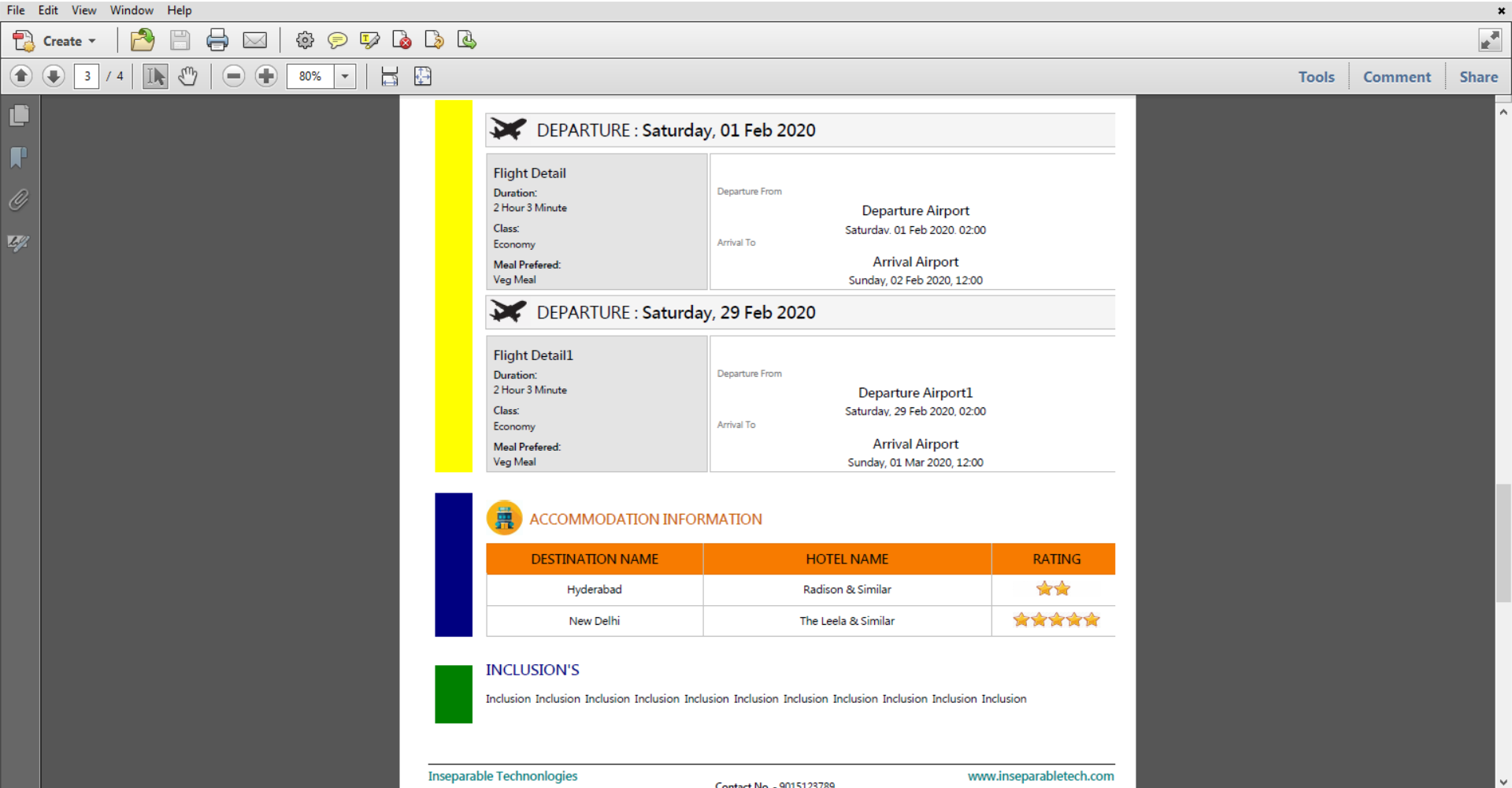This screenshot has width=1512, height=788.
Task: Click the rotate page icon with orange arrow
Action: pos(434,40)
